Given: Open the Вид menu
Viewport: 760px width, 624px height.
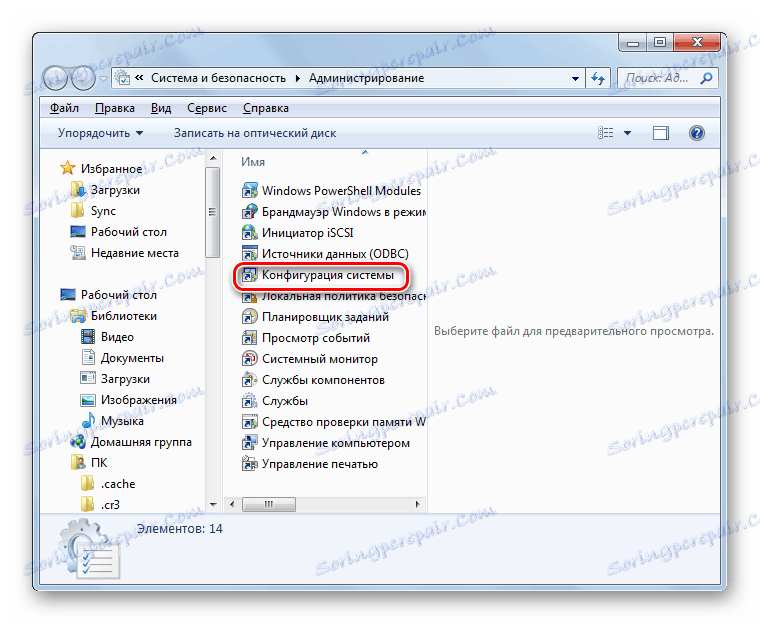Looking at the screenshot, I should (x=160, y=108).
